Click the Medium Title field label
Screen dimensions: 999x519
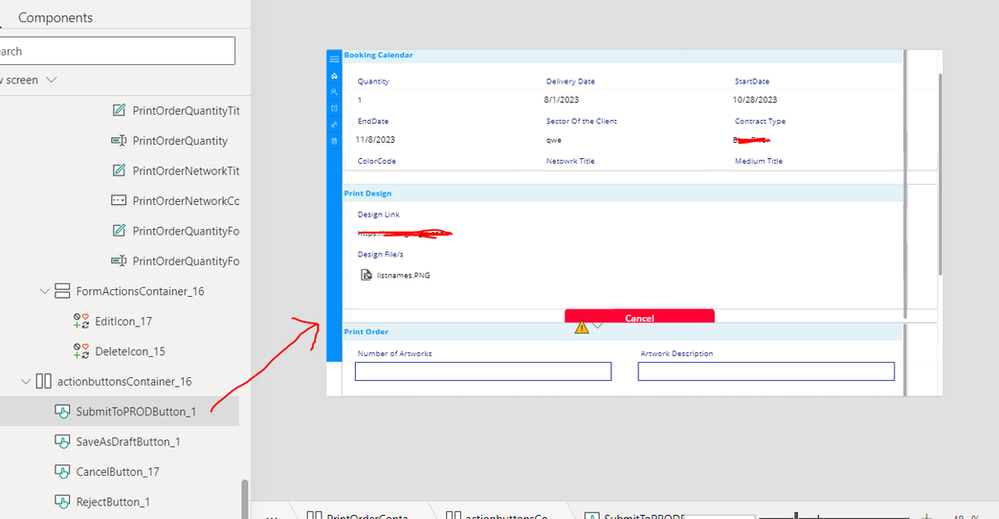click(x=759, y=161)
